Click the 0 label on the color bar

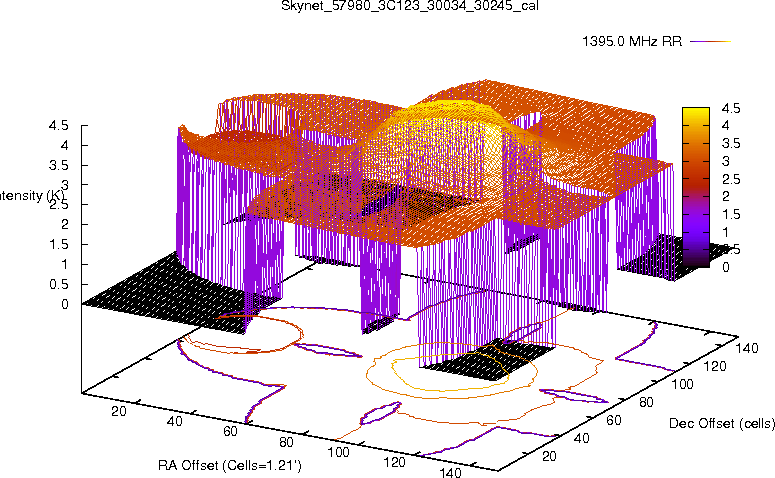pyautogui.click(x=725, y=267)
